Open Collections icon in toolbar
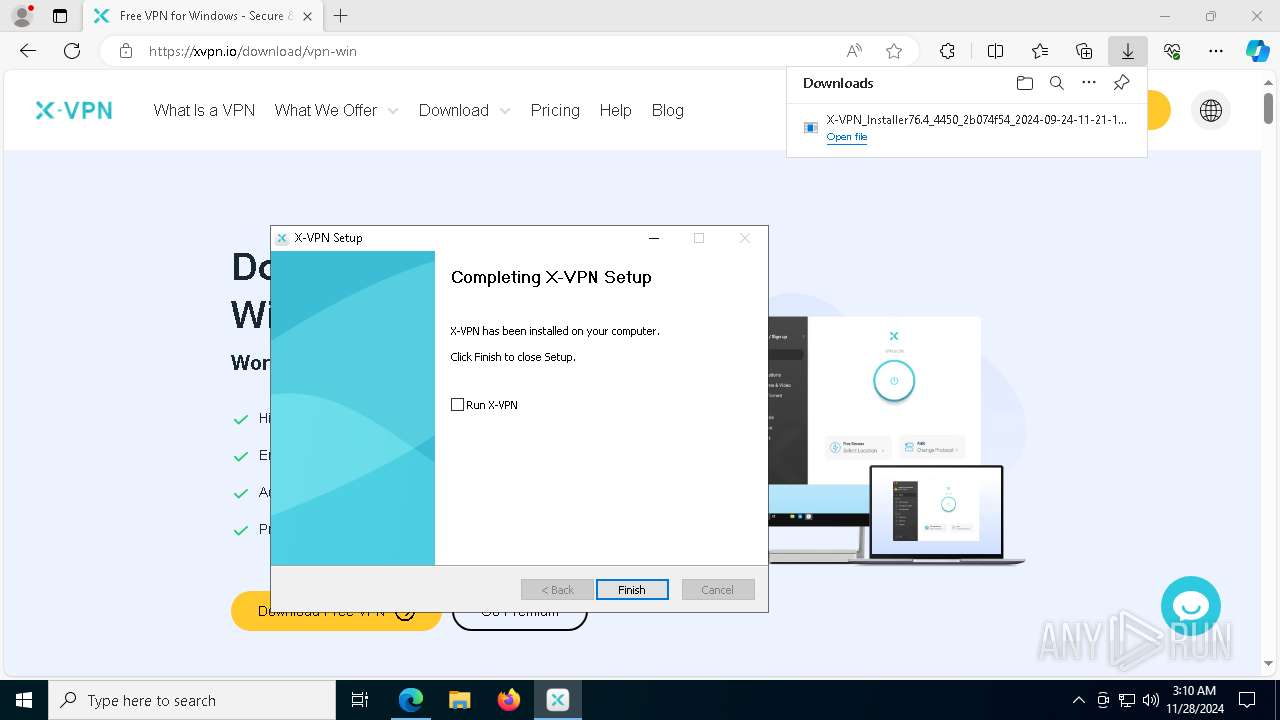This screenshot has width=1280, height=720. tap(1084, 51)
